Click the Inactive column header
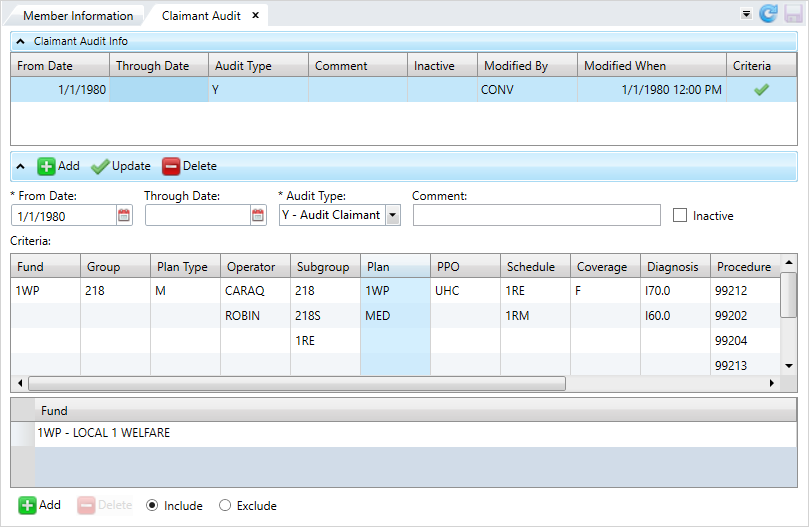Viewport: 809px width, 527px height. 442,66
